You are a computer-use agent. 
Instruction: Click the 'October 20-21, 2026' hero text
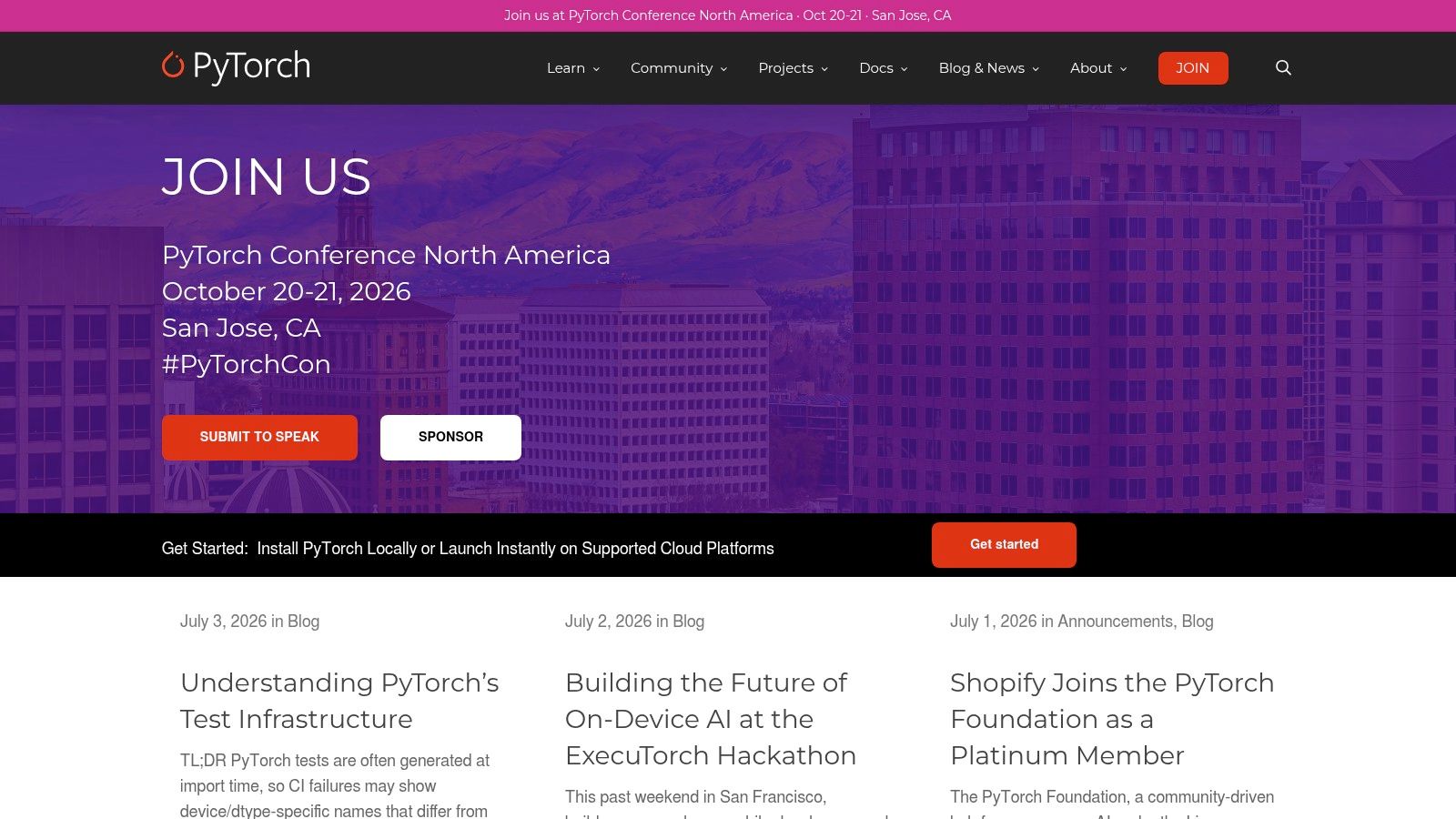(x=287, y=291)
